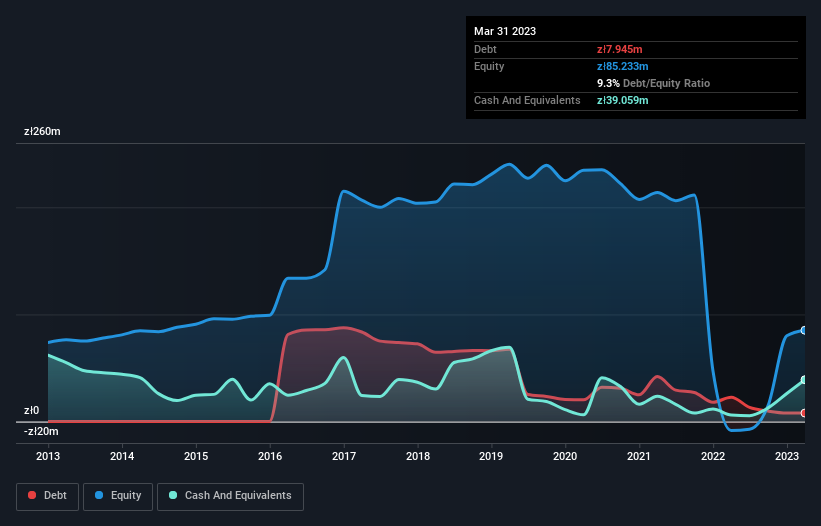
Task: Click the 9.3% Debt/Equity Ratio text
Action: click(653, 83)
